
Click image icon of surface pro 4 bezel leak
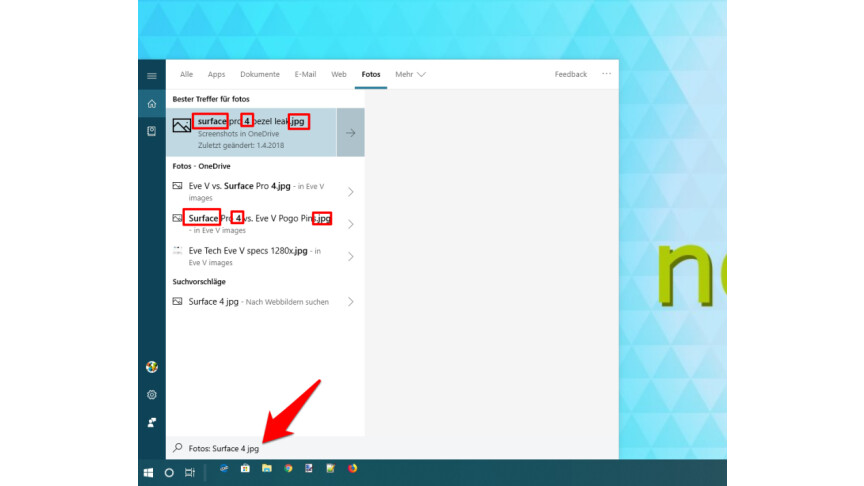click(181, 126)
